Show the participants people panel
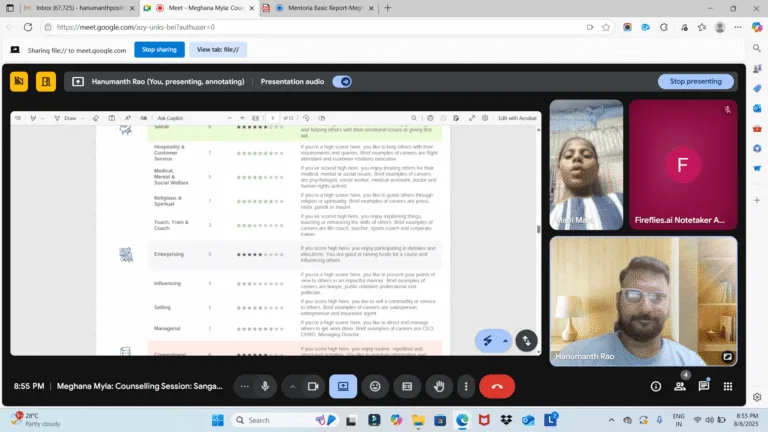This screenshot has width=768, height=432. coord(679,386)
